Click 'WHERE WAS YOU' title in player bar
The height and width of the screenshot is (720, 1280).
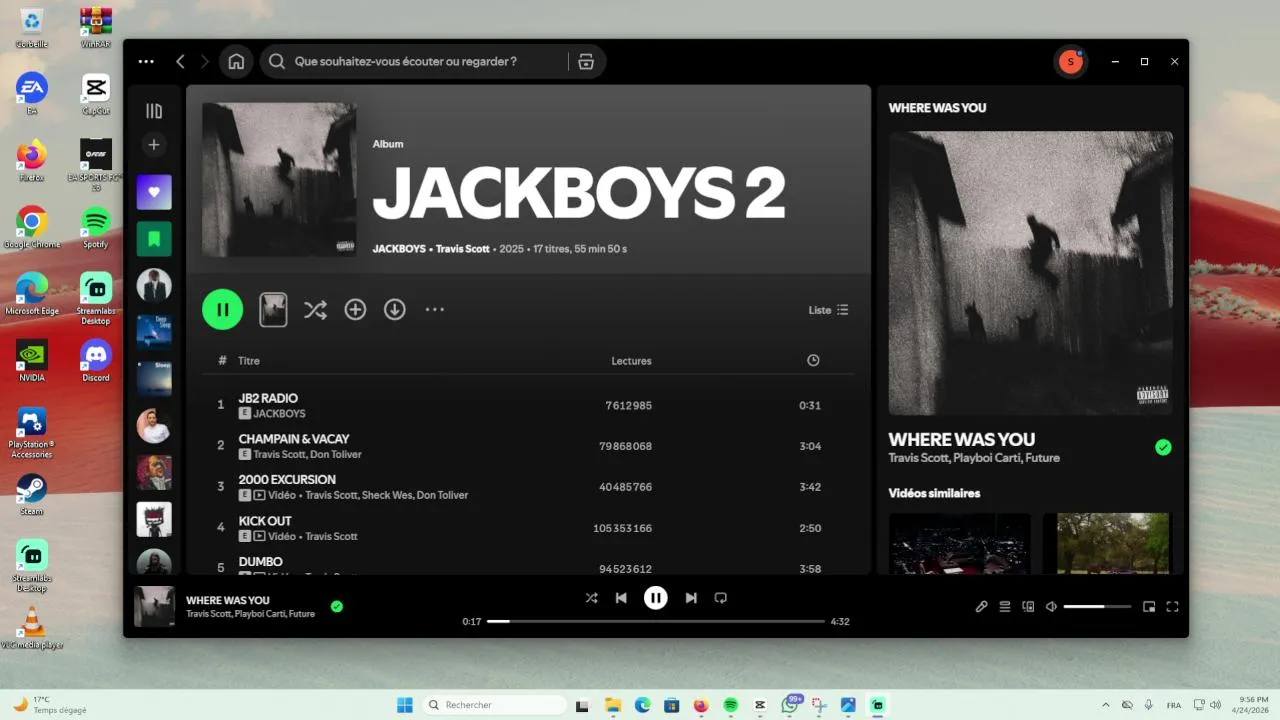[227, 600]
